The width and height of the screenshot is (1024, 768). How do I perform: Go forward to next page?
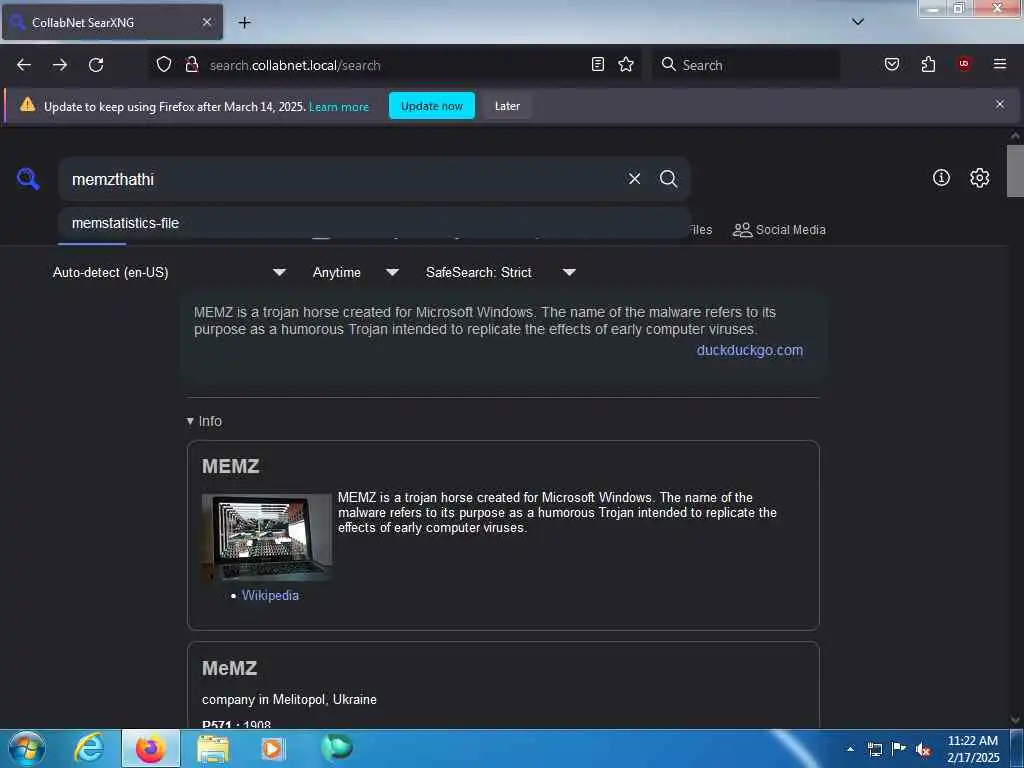point(60,65)
